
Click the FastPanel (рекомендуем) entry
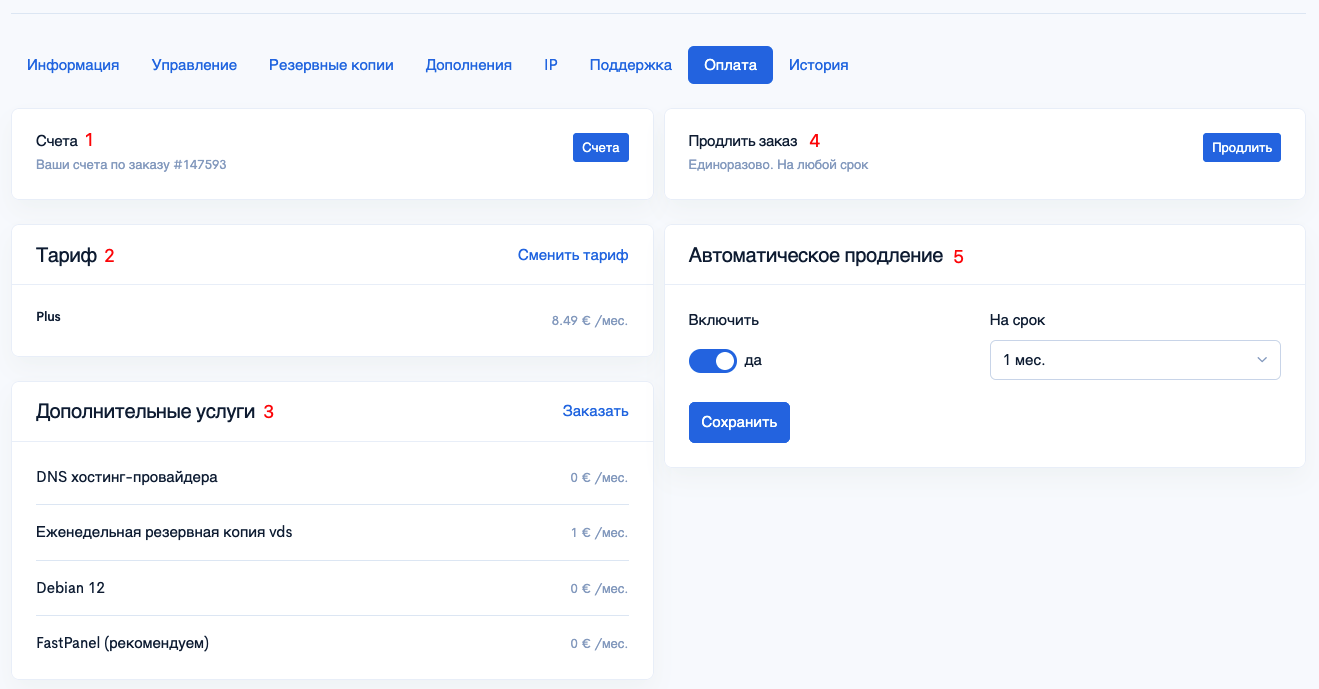coord(332,643)
